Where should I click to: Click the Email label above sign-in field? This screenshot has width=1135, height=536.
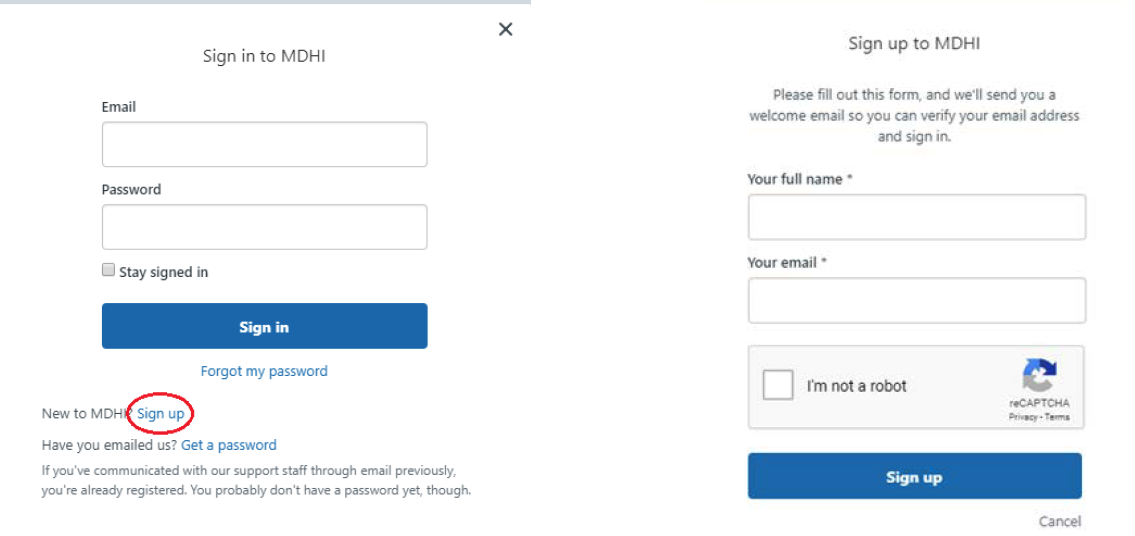tap(119, 107)
